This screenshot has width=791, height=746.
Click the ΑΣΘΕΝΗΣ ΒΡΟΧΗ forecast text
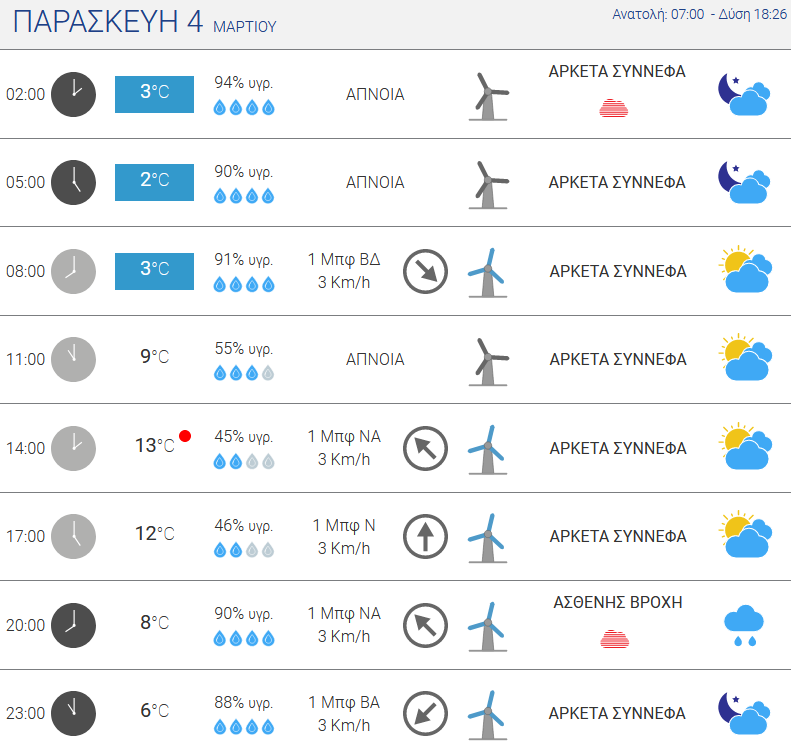coord(617,602)
